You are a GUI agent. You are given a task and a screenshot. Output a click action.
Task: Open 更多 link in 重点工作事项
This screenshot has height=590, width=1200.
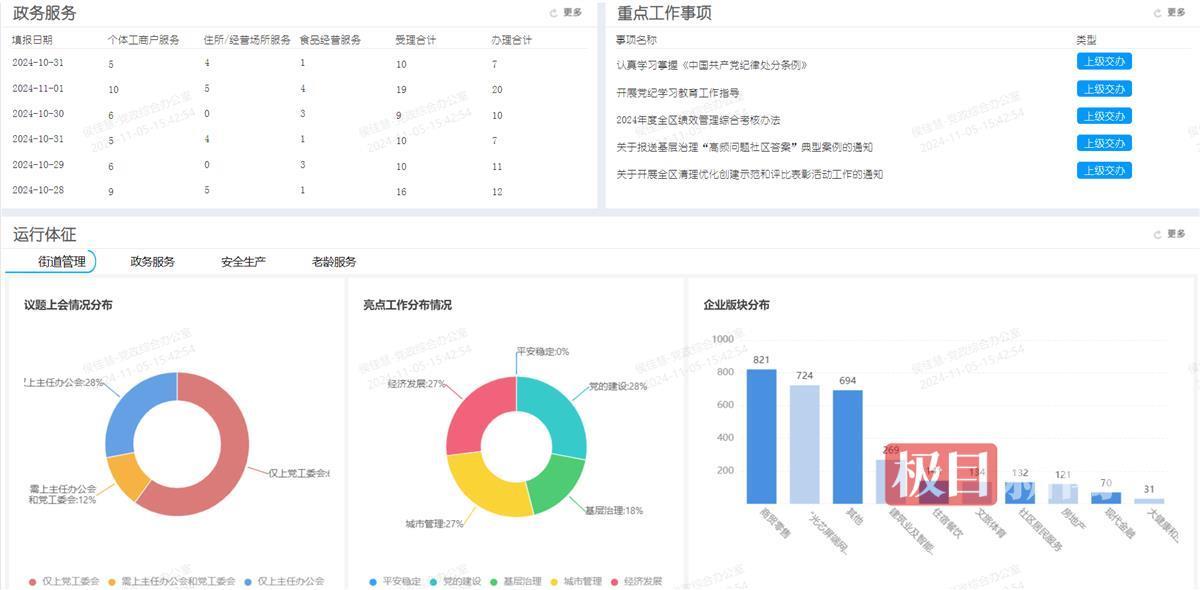pos(1177,12)
